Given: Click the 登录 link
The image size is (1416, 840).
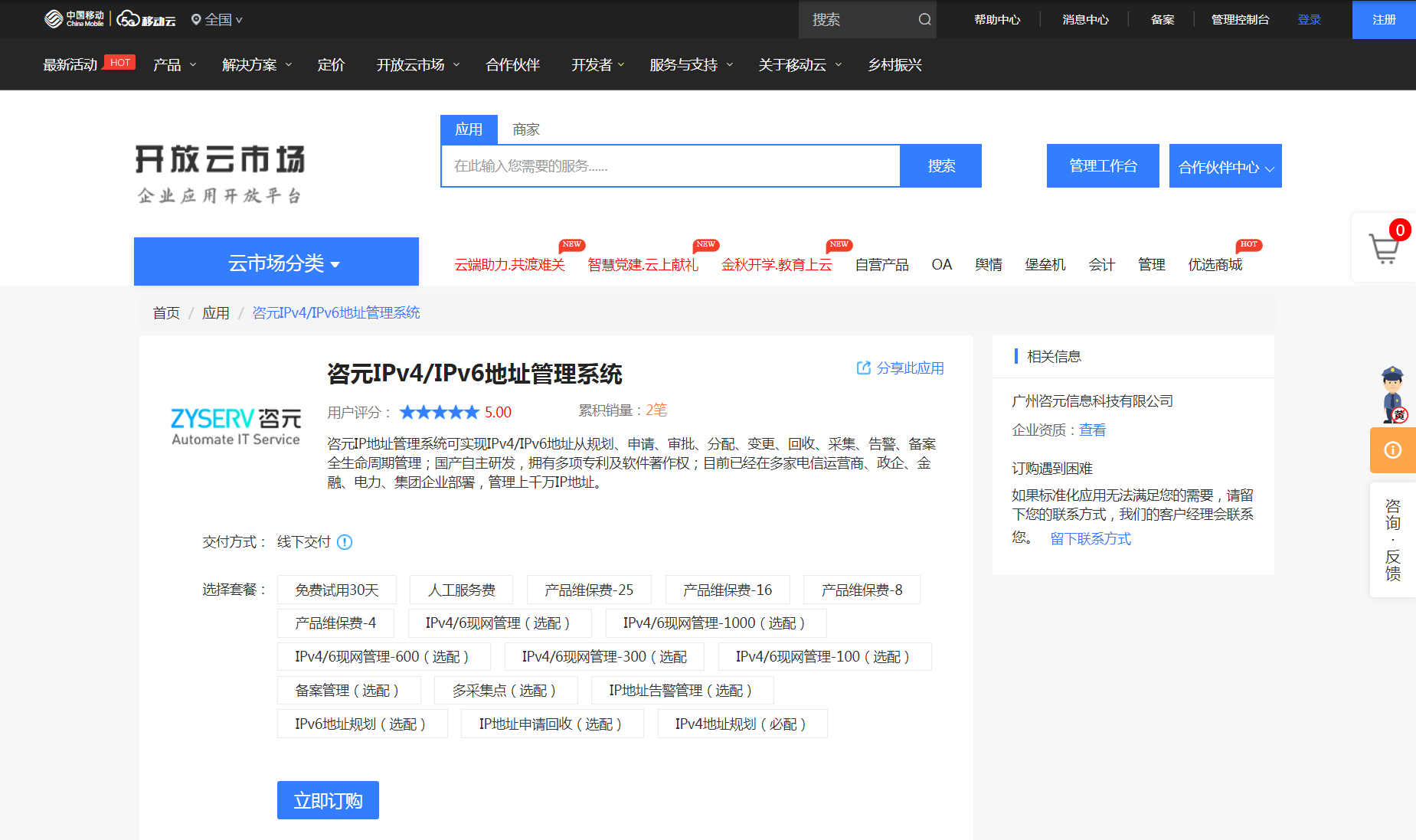Looking at the screenshot, I should click(x=1309, y=20).
